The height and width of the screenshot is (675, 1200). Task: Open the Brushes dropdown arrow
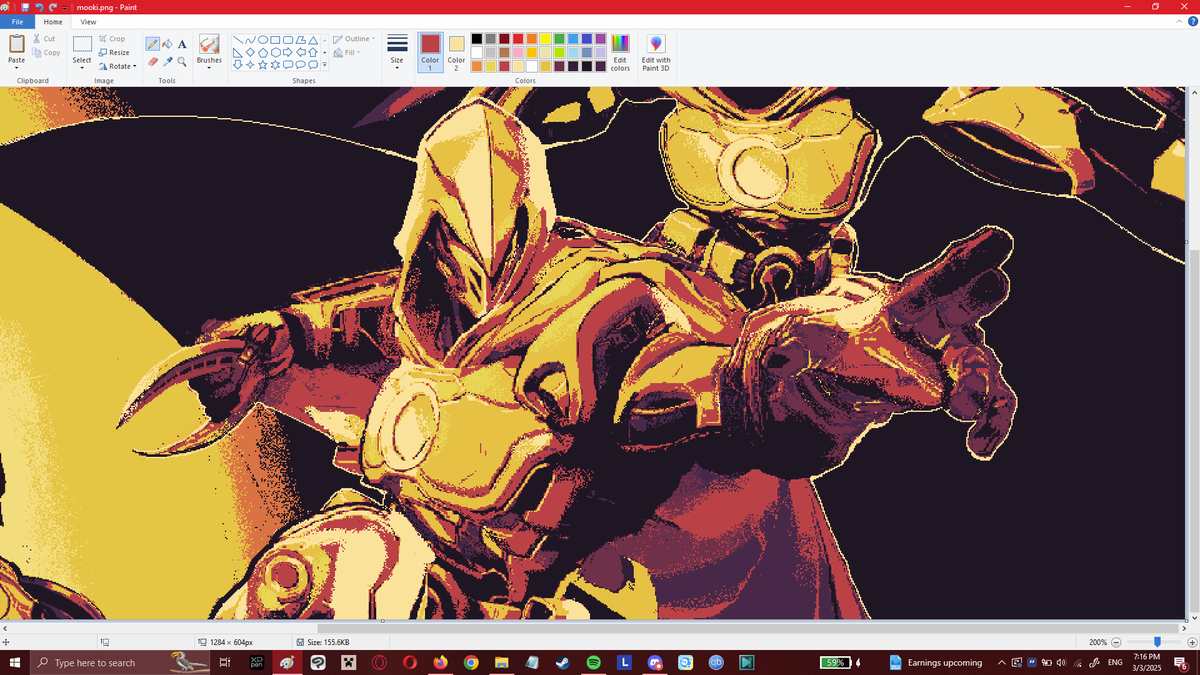coord(209,68)
